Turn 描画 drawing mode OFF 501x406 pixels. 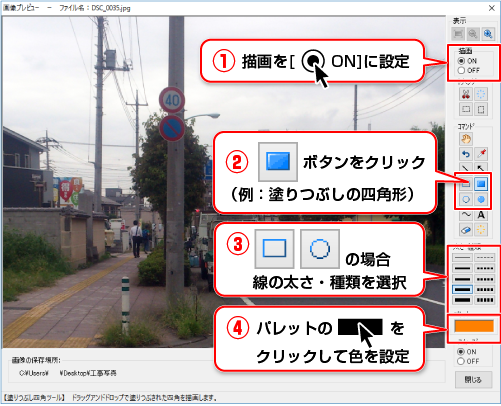point(461,70)
